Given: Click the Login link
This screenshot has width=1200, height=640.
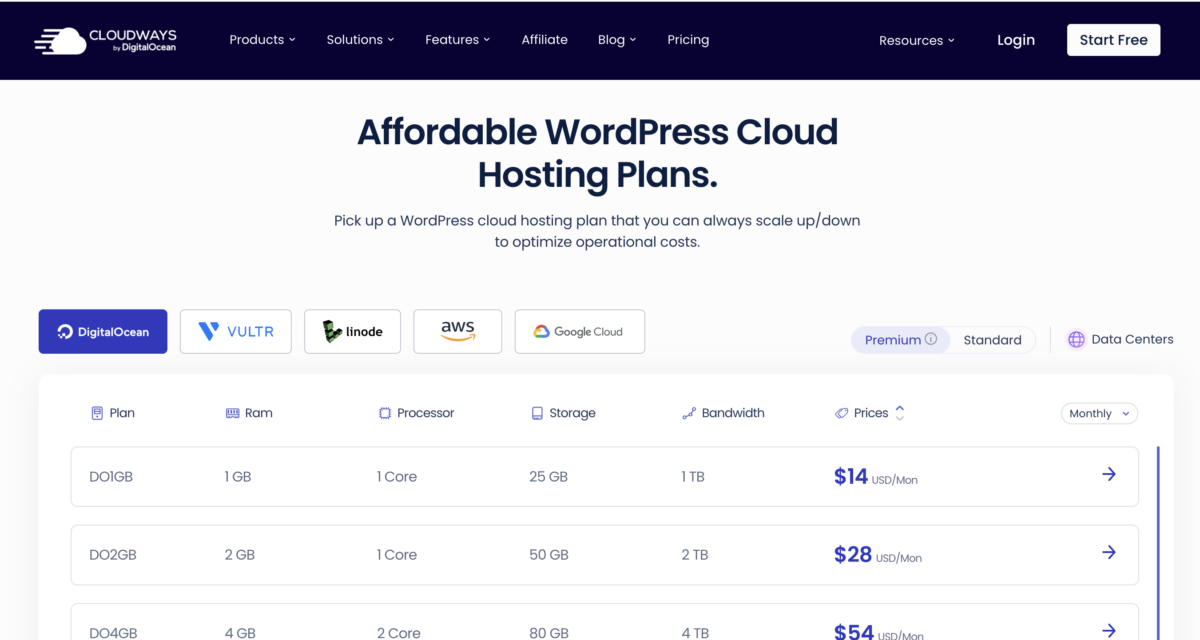Looking at the screenshot, I should point(1016,40).
